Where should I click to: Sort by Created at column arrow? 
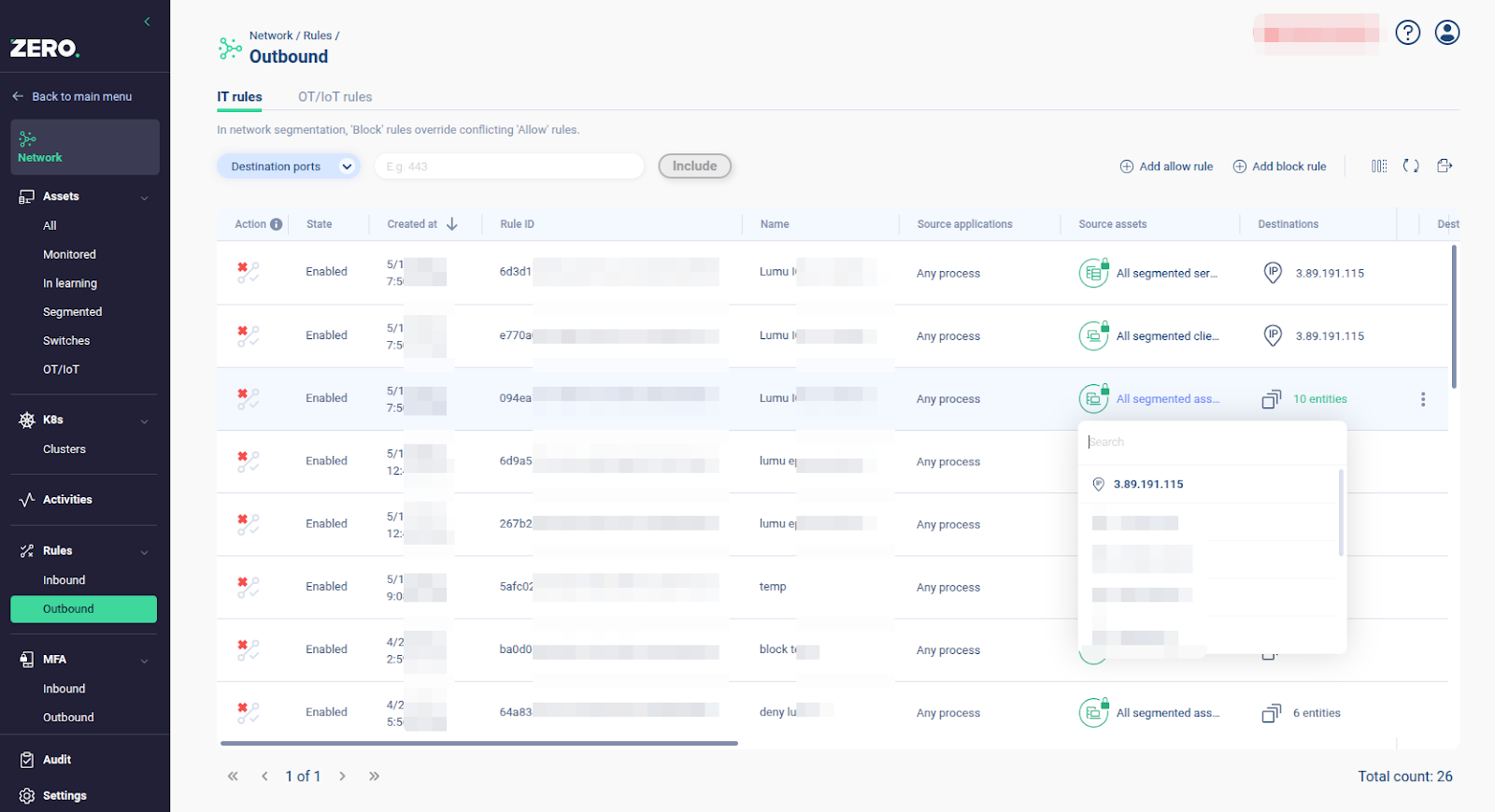click(x=452, y=224)
